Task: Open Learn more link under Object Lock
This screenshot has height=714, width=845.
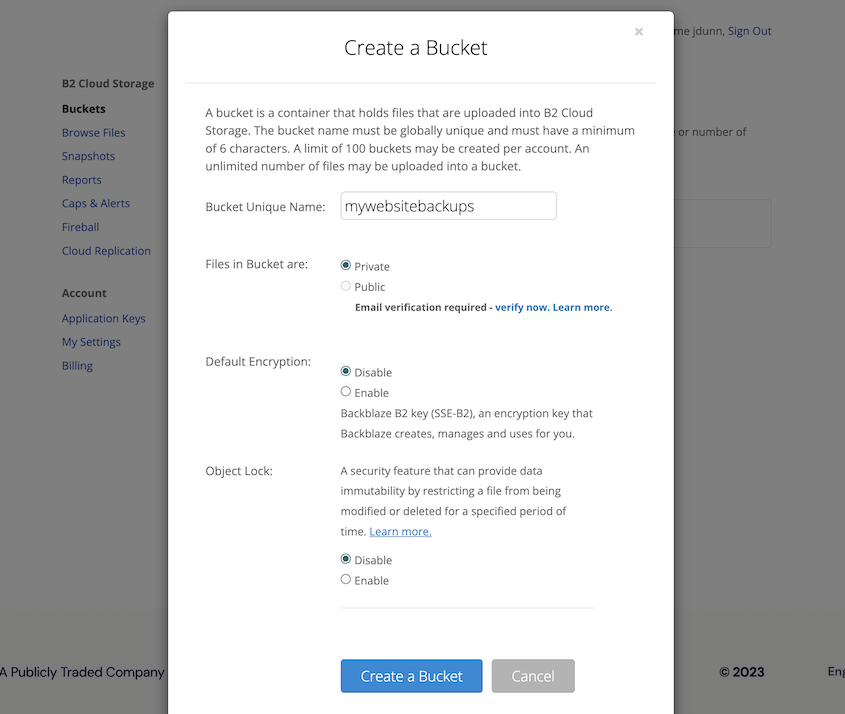Action: point(400,531)
